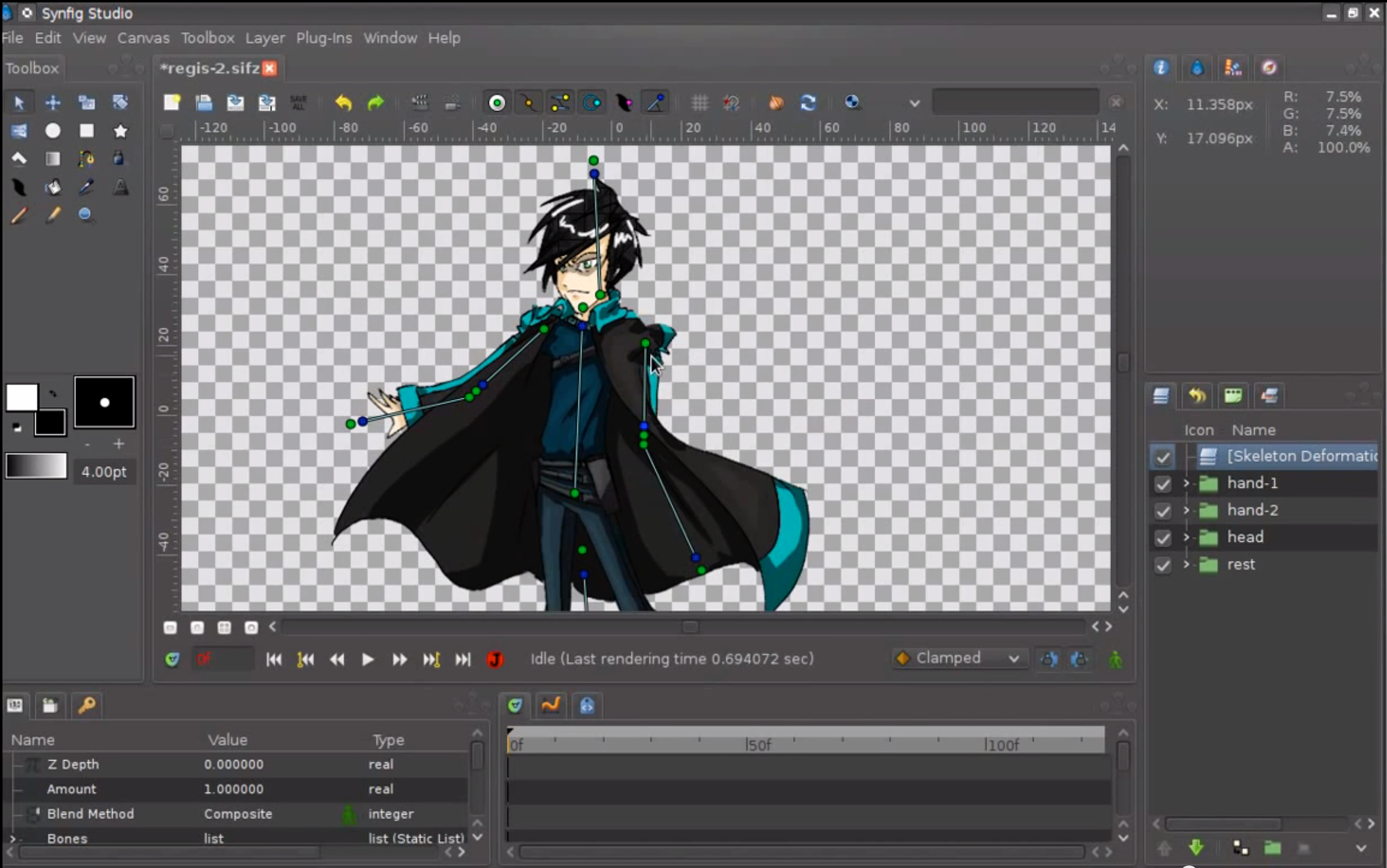The image size is (1387, 868).
Task: Lower the selected layer with green arrow
Action: [1196, 848]
